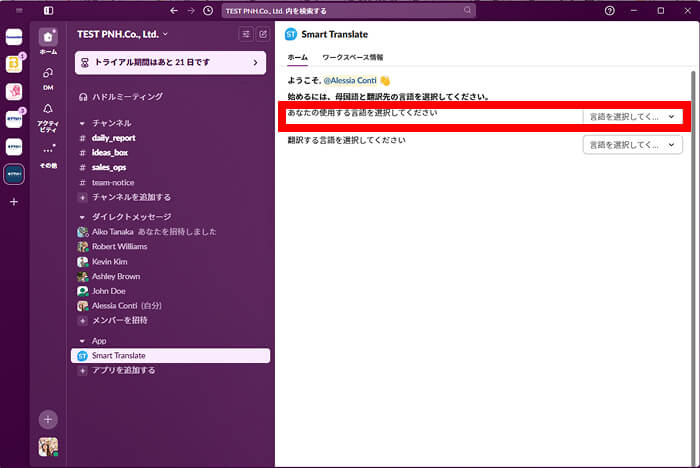Open the history clock icon
Viewport: 700px width, 468px height.
208,11
